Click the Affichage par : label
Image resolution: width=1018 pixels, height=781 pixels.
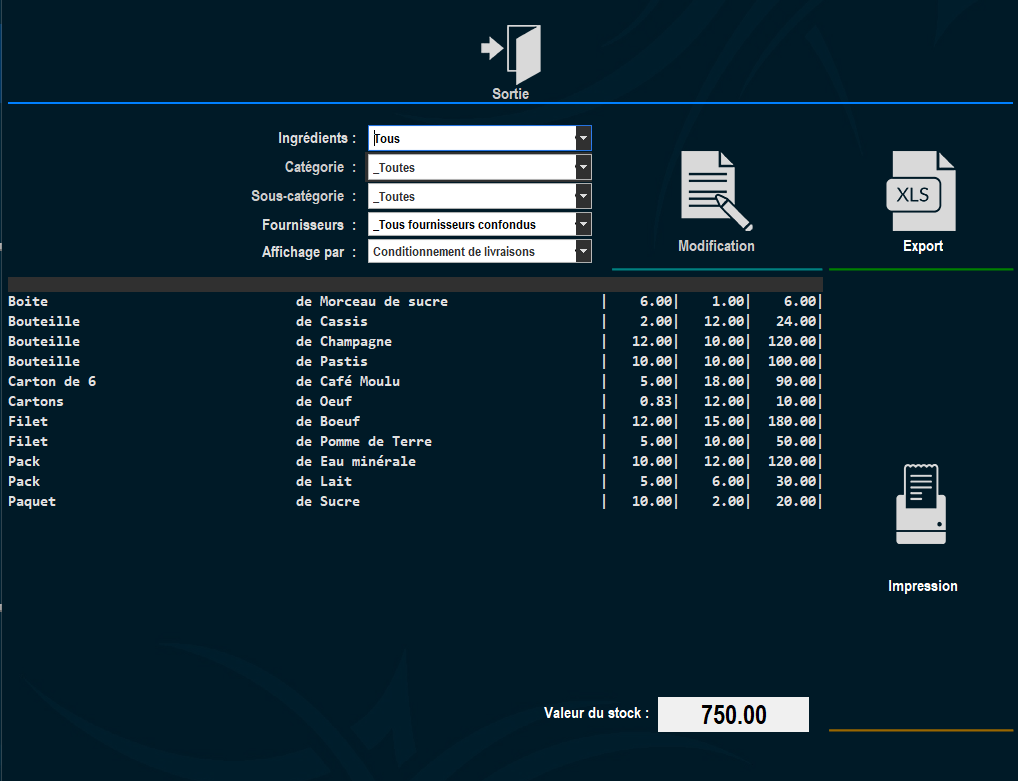click(309, 252)
